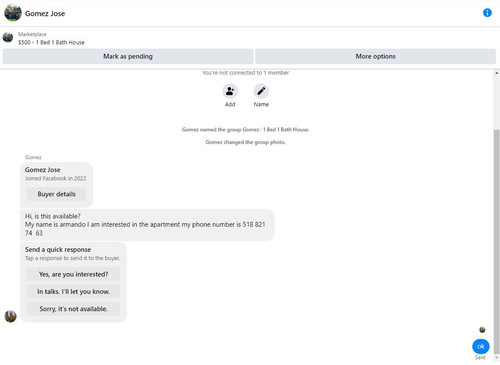
Task: Open Buyer details
Action: [x=56, y=194]
